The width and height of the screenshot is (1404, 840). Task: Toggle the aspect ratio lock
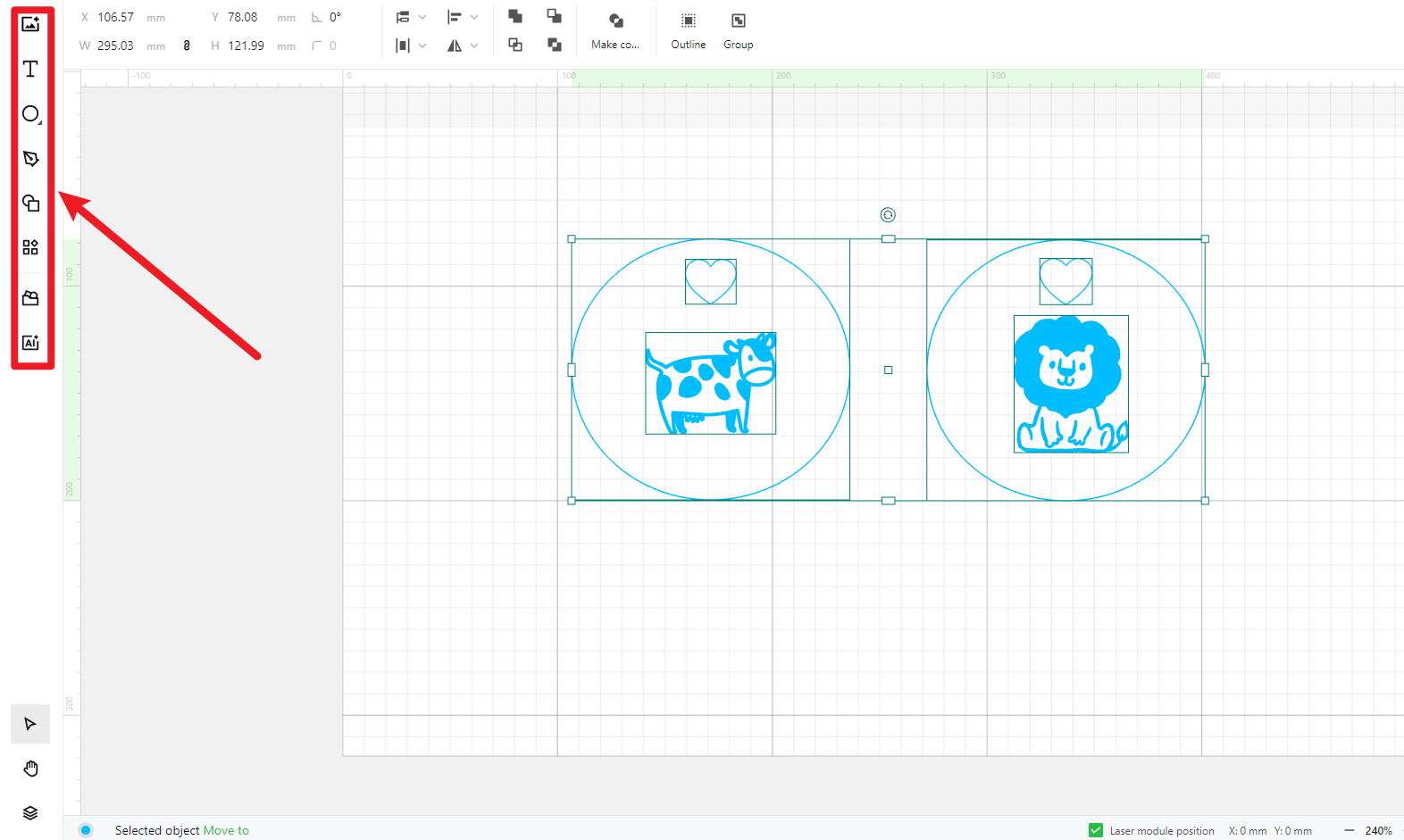(x=187, y=46)
